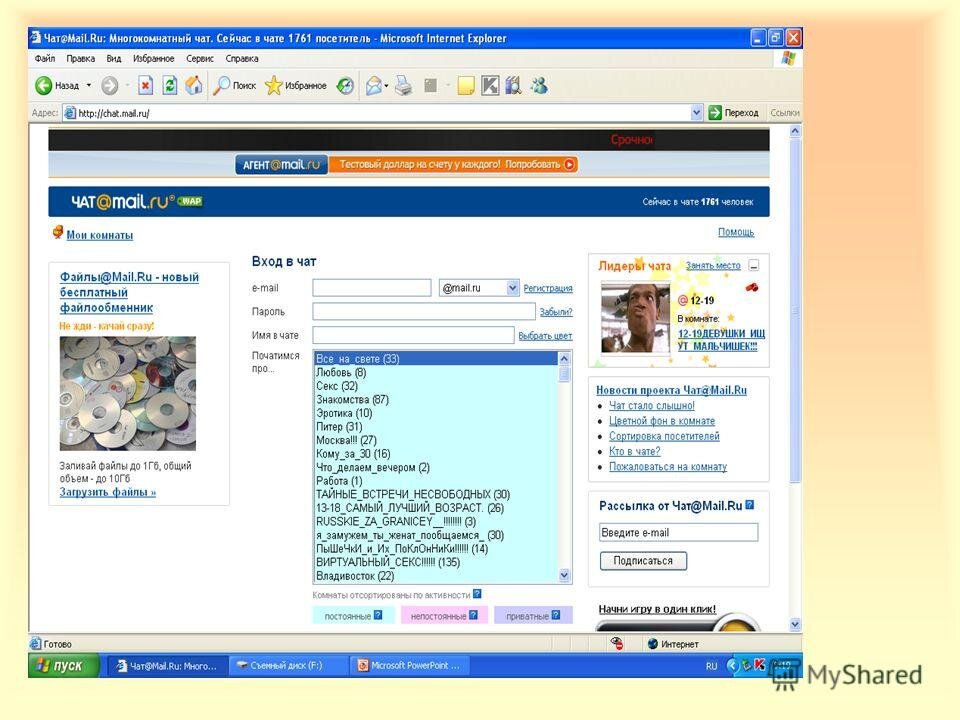Click the Введите e-mail subscription field
Image resolution: width=960 pixels, height=720 pixels.
pyautogui.click(x=678, y=532)
